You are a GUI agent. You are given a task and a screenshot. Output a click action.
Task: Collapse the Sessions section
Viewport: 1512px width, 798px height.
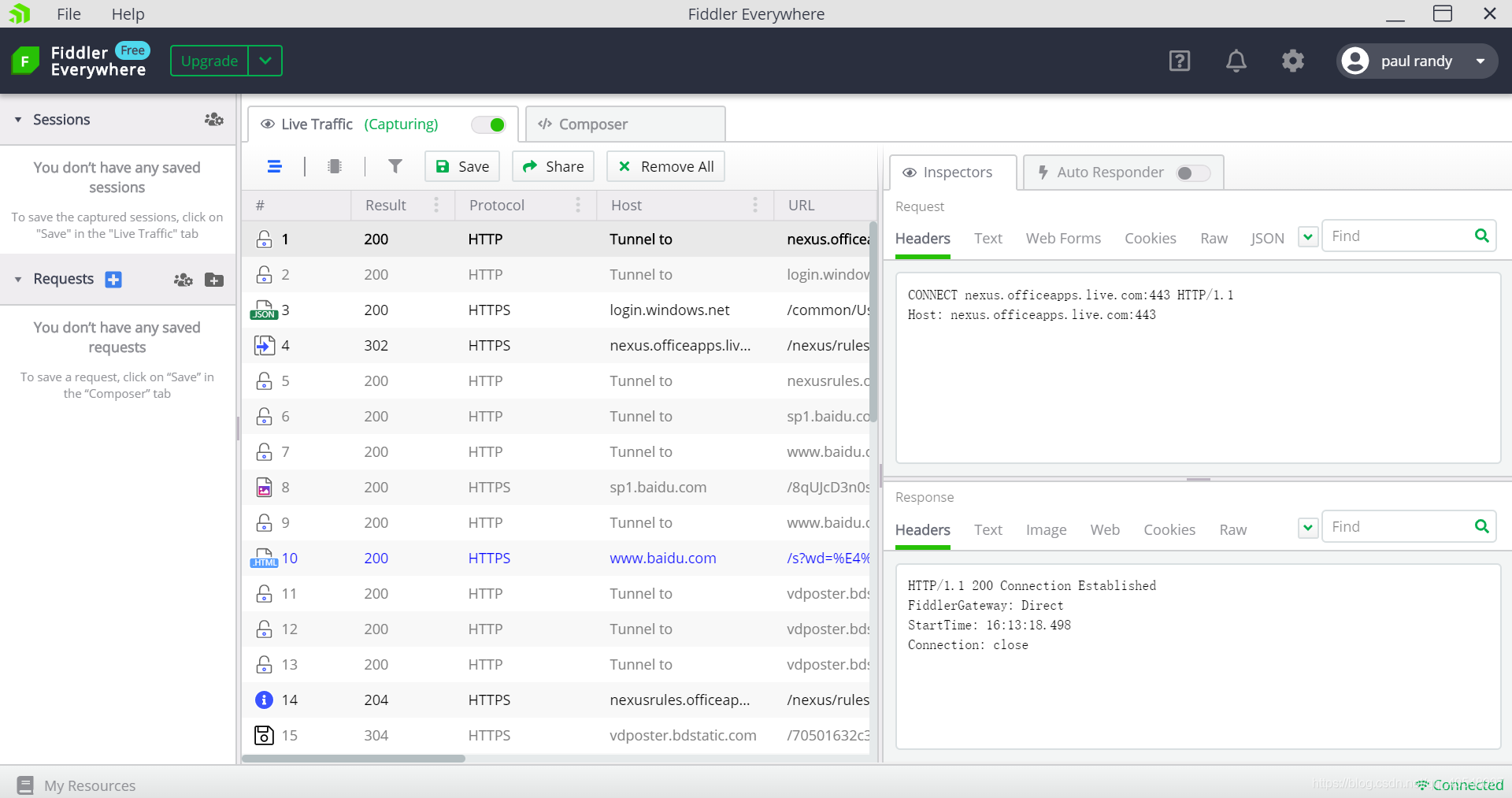pyautogui.click(x=18, y=120)
